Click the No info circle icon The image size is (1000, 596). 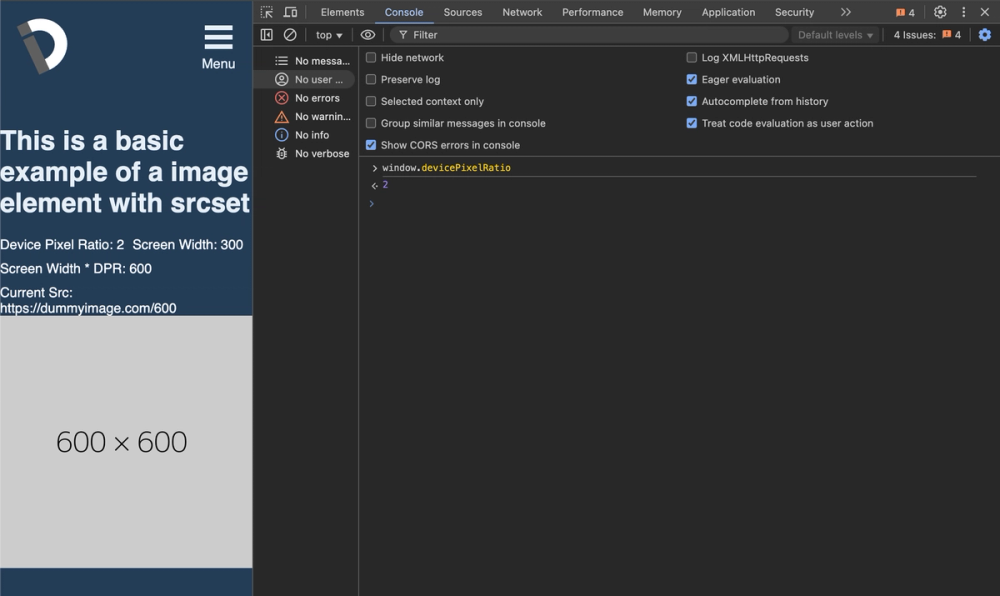click(281, 135)
